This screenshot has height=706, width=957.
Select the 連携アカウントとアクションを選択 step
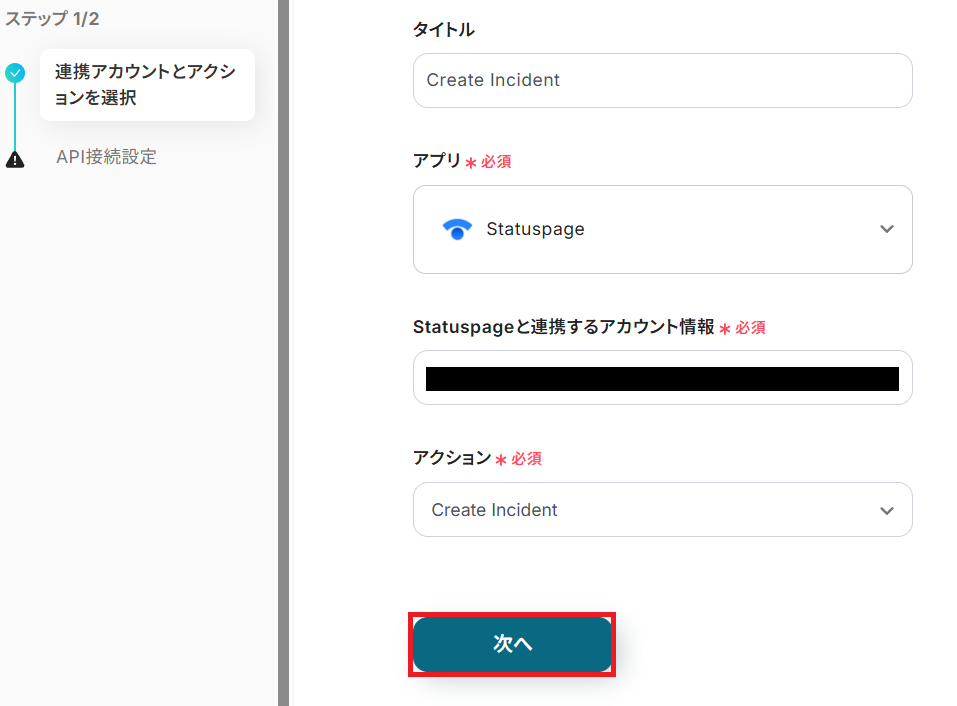click(146, 85)
